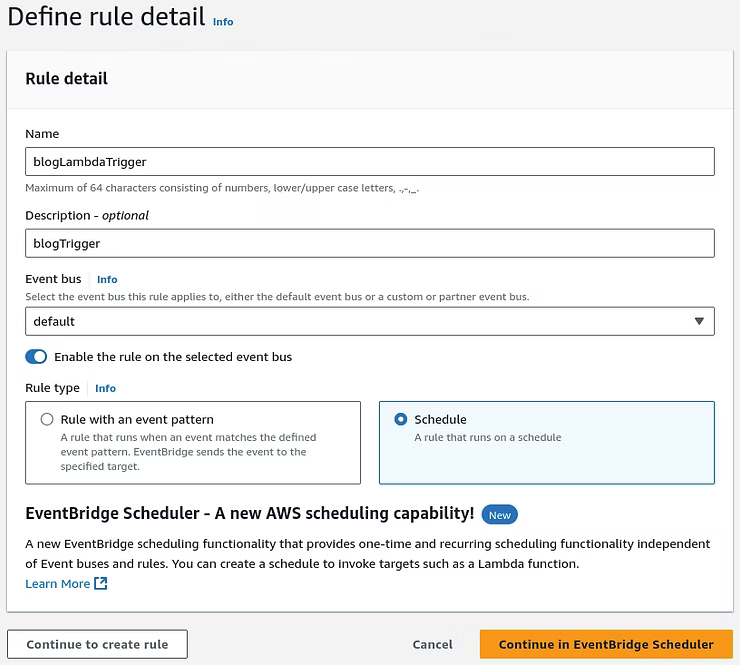The width and height of the screenshot is (740, 665).
Task: Click 'EventBridge Scheduler - A new AWS scheduling capability!' heading
Action: [x=250, y=513]
